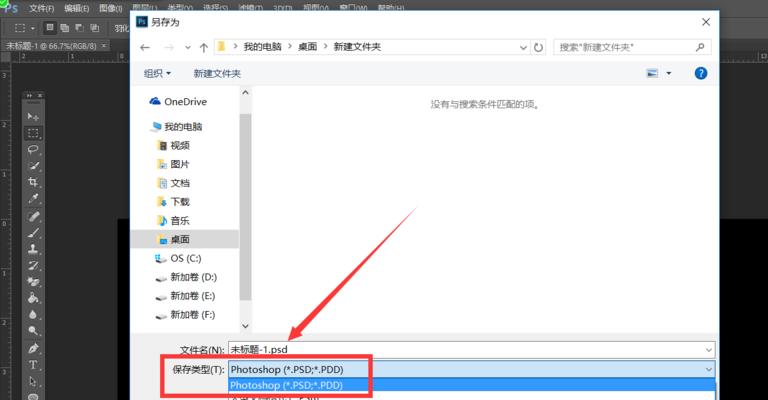Go forward in the Save As dialog
This screenshot has height=400, width=768.
click(168, 47)
